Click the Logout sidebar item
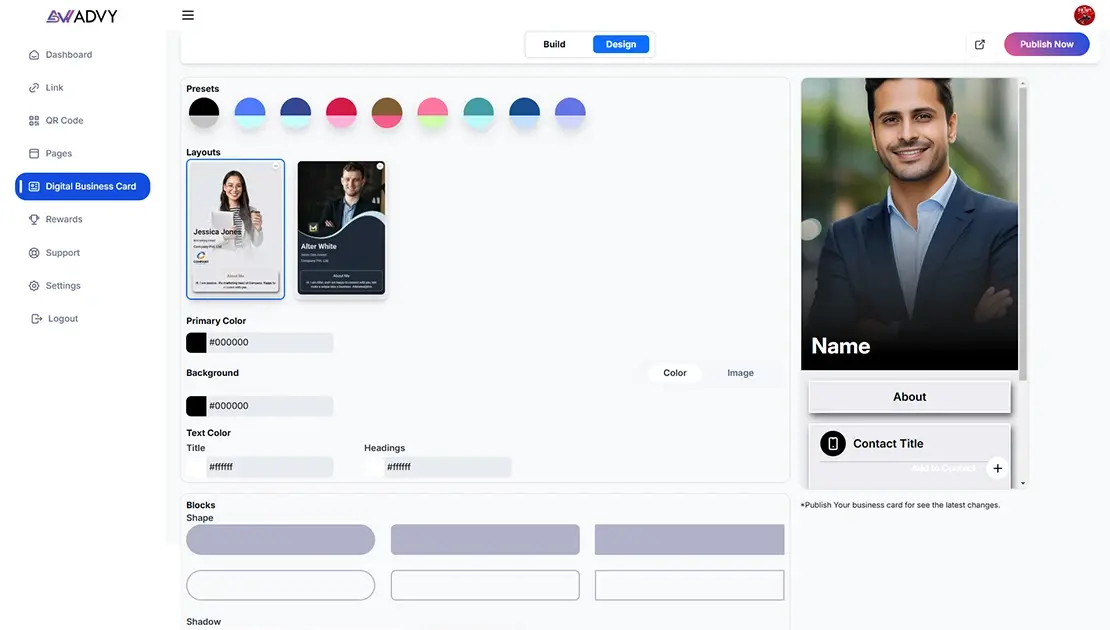Screen dimensions: 1110x630 coord(62,319)
